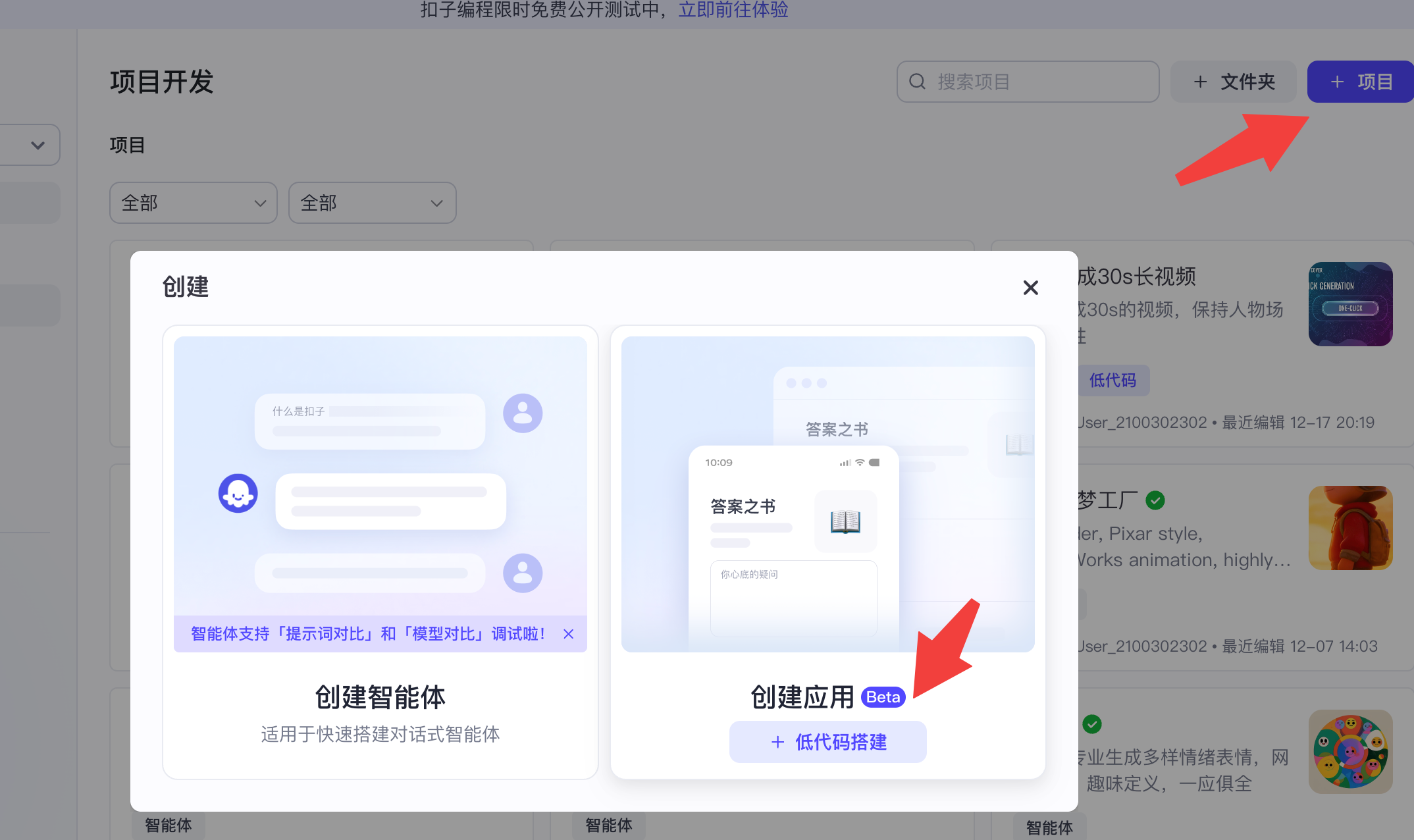This screenshot has height=840, width=1414.
Task: Click the 低代码搭建 button
Action: tap(827, 742)
